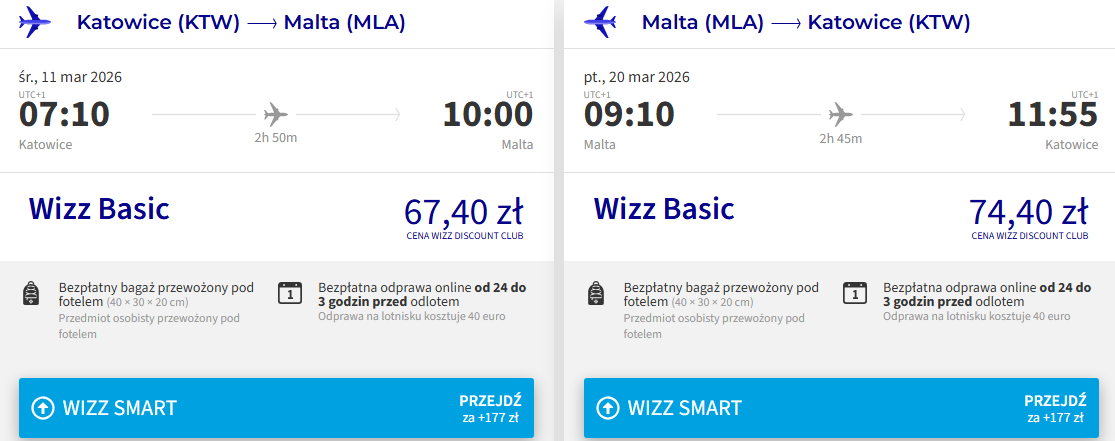Viewport: 1115px width, 441px height.
Task: Click the plane icon above 2h 45m duration
Action: (x=840, y=113)
